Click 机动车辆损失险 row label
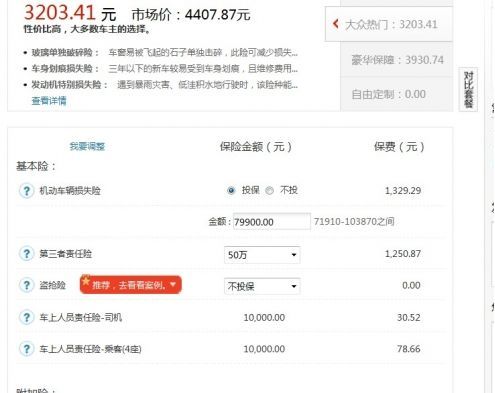The width and height of the screenshot is (495, 393). [70, 191]
